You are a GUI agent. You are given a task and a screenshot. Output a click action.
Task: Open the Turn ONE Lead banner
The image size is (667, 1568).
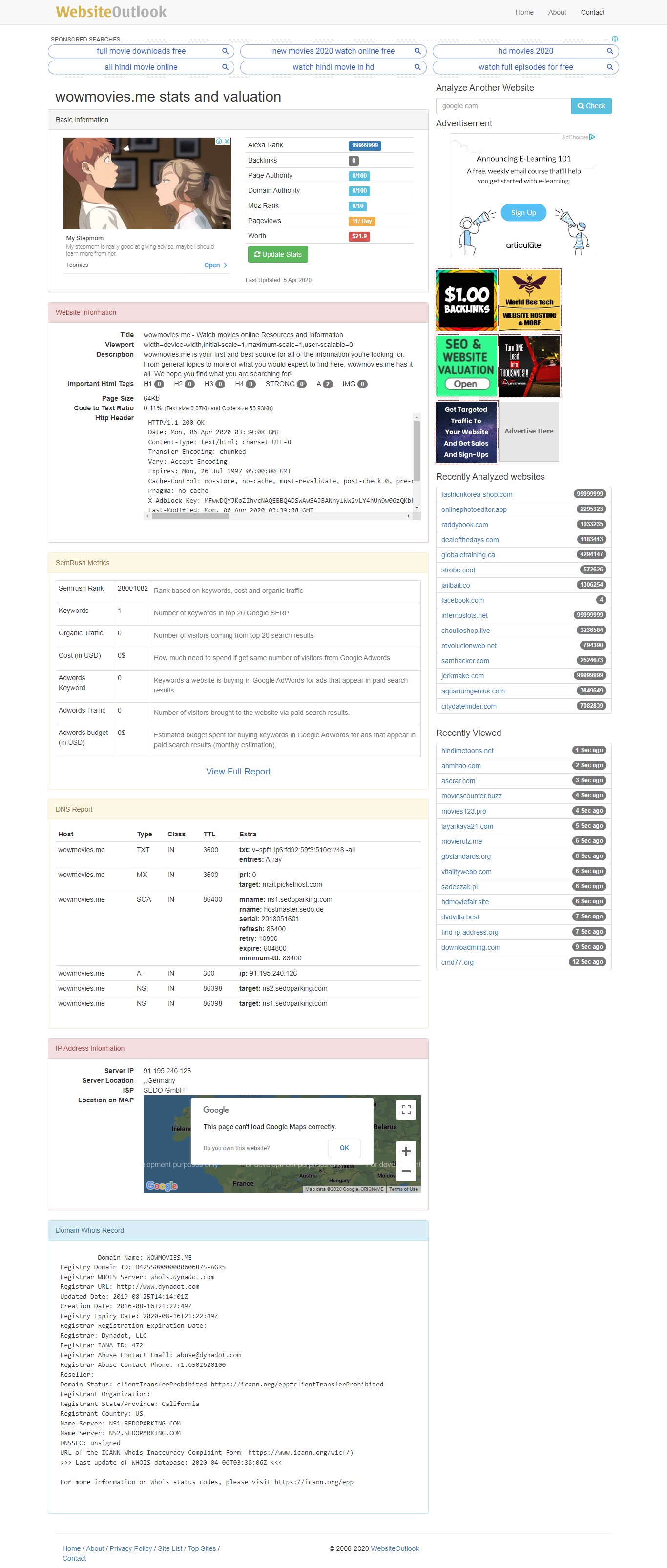(x=529, y=367)
